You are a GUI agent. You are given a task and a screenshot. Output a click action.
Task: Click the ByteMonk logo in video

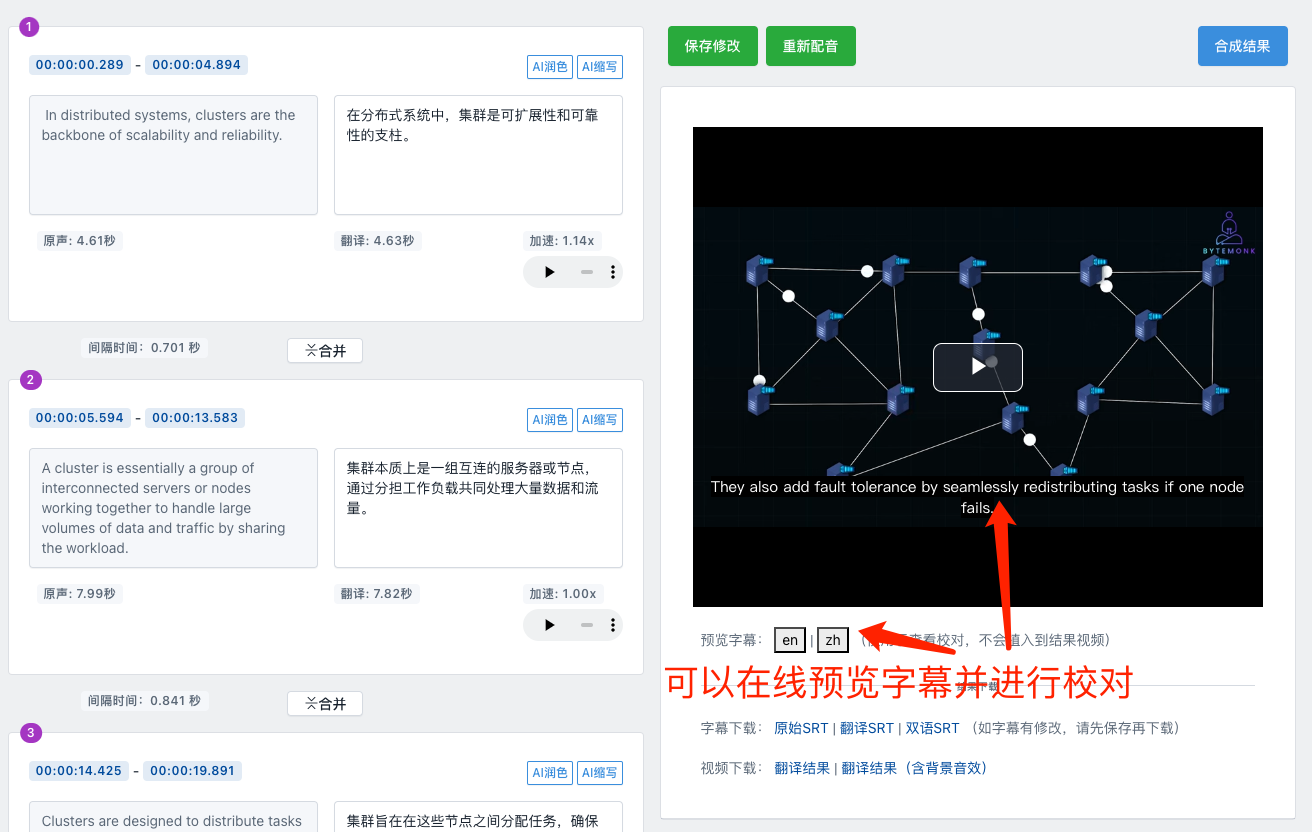pyautogui.click(x=1229, y=234)
